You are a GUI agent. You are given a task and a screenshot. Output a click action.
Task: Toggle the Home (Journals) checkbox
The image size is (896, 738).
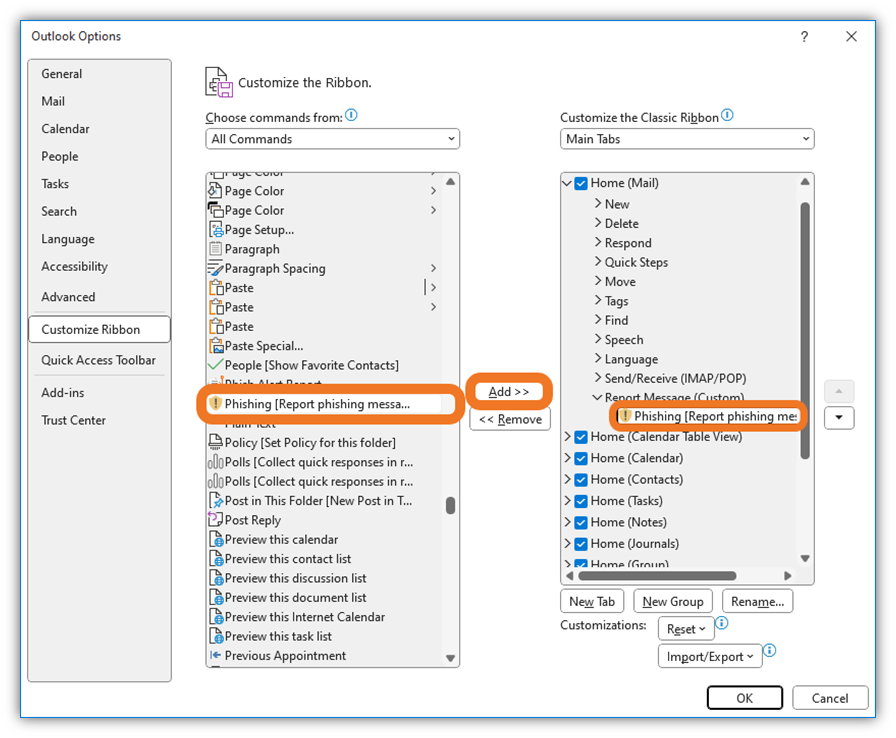click(x=581, y=544)
